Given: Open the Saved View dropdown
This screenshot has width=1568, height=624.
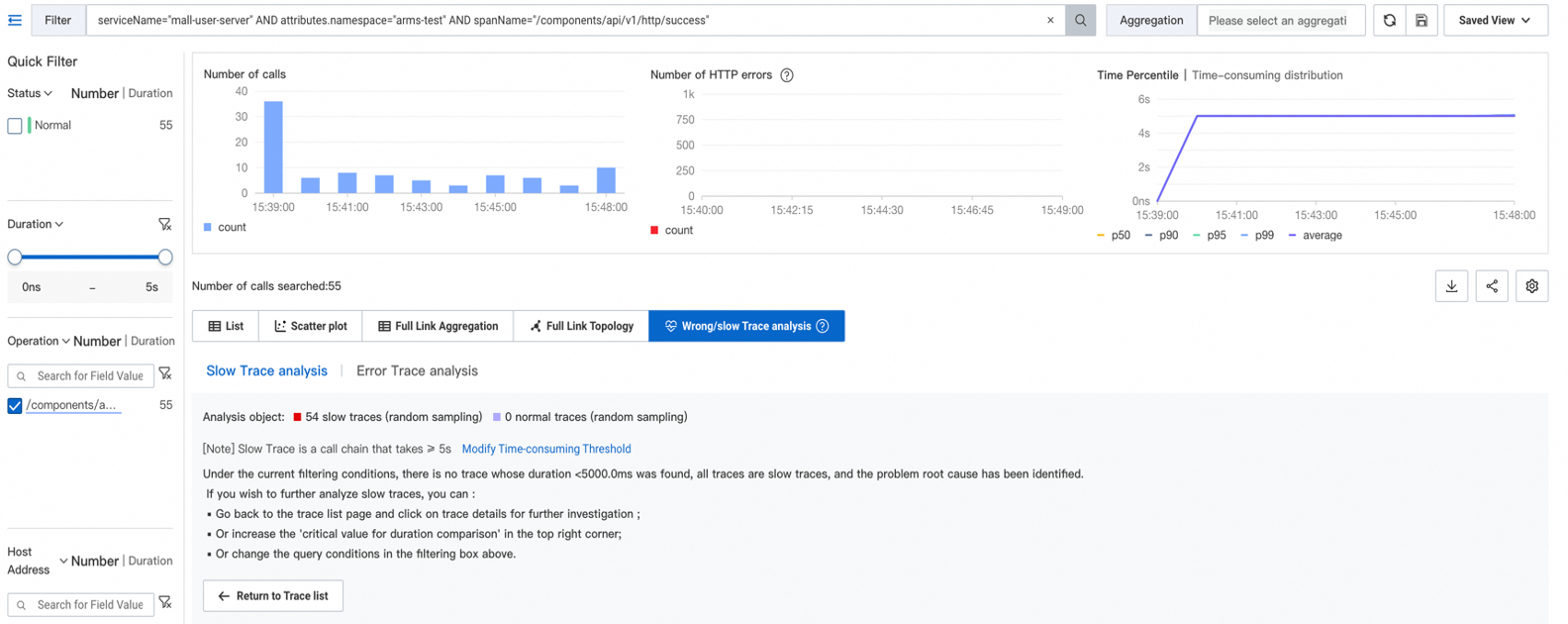Looking at the screenshot, I should click(x=1495, y=20).
